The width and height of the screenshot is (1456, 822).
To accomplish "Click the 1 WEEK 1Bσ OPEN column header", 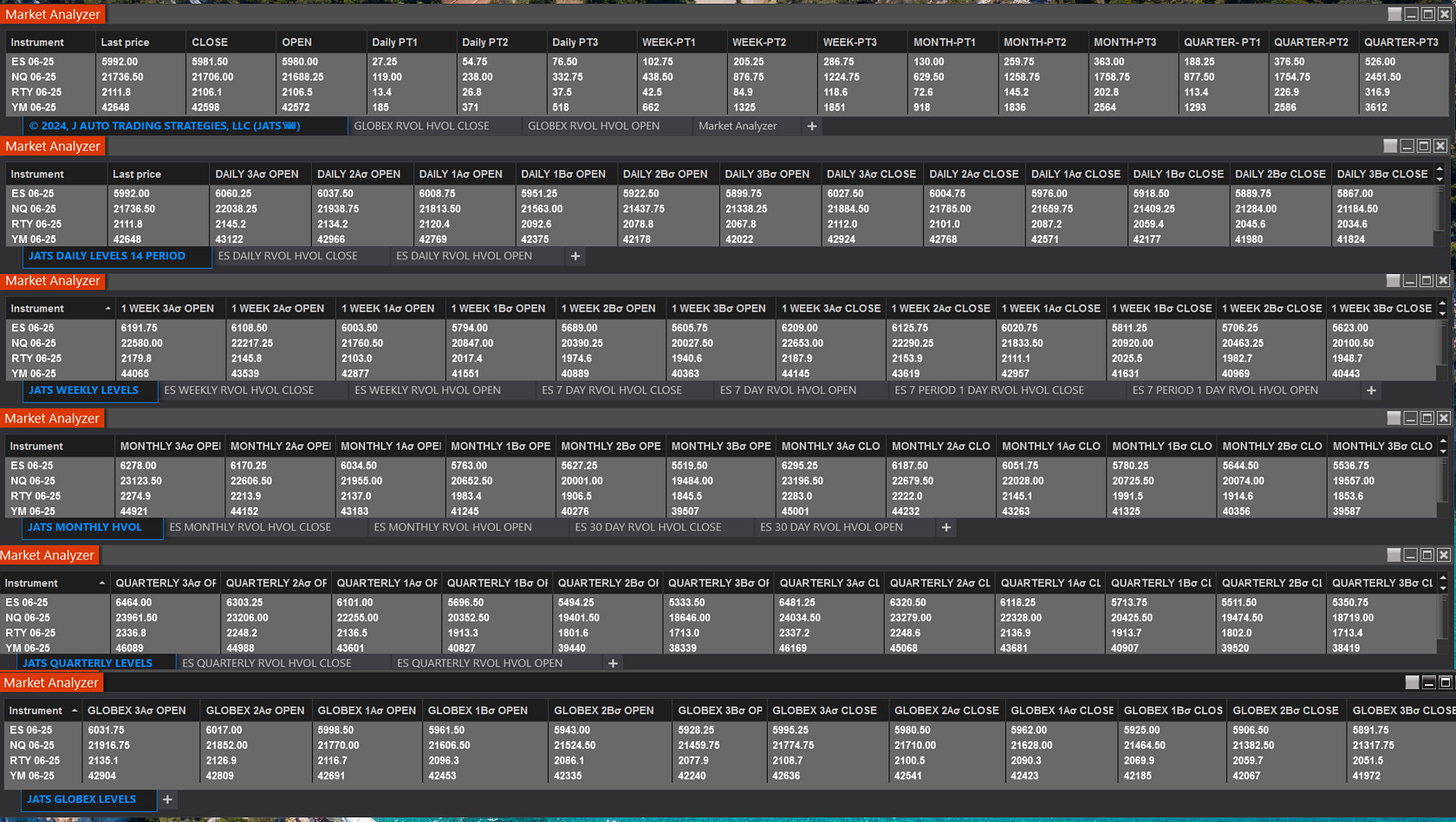I will [x=500, y=308].
